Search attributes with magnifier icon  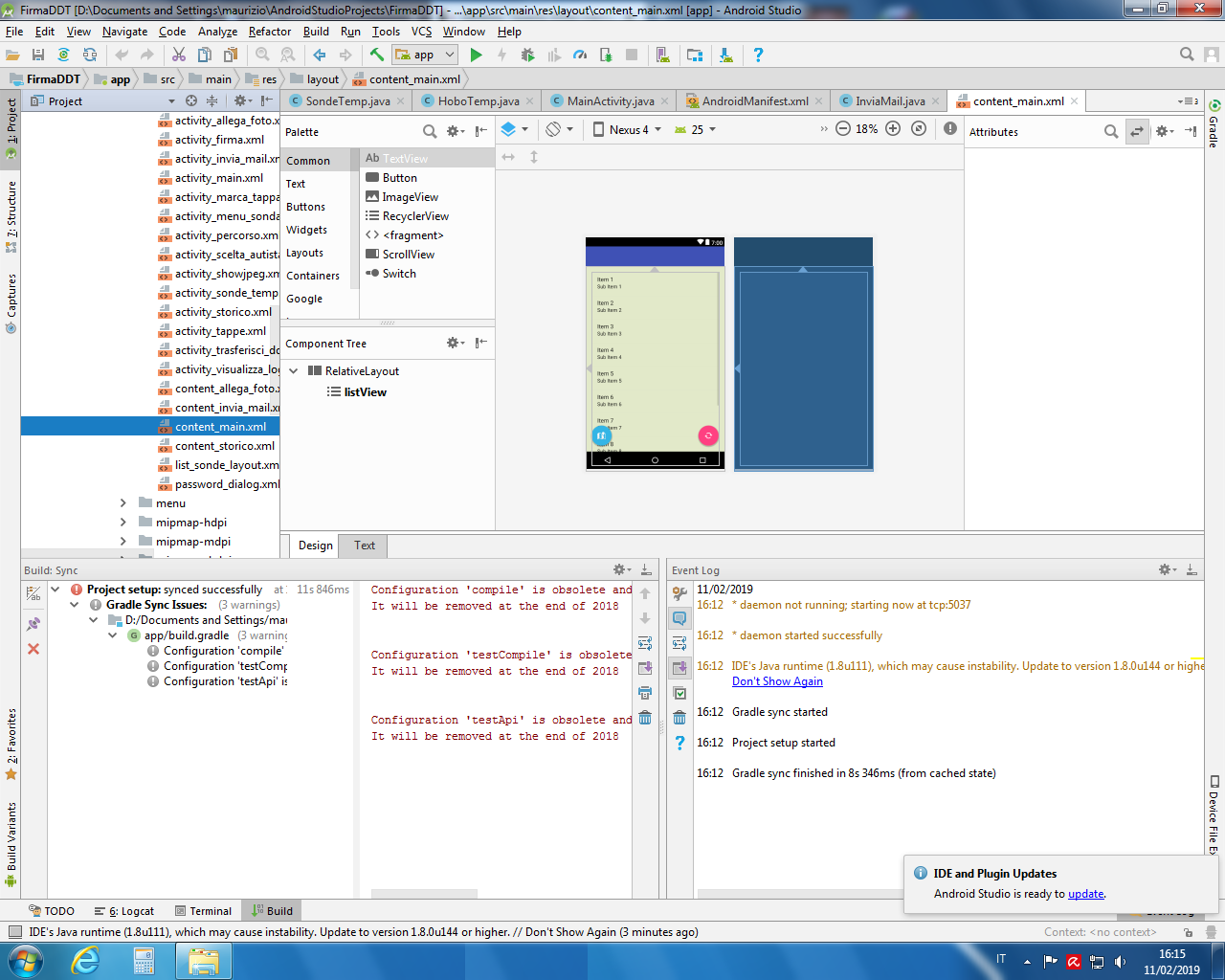pyautogui.click(x=1111, y=131)
